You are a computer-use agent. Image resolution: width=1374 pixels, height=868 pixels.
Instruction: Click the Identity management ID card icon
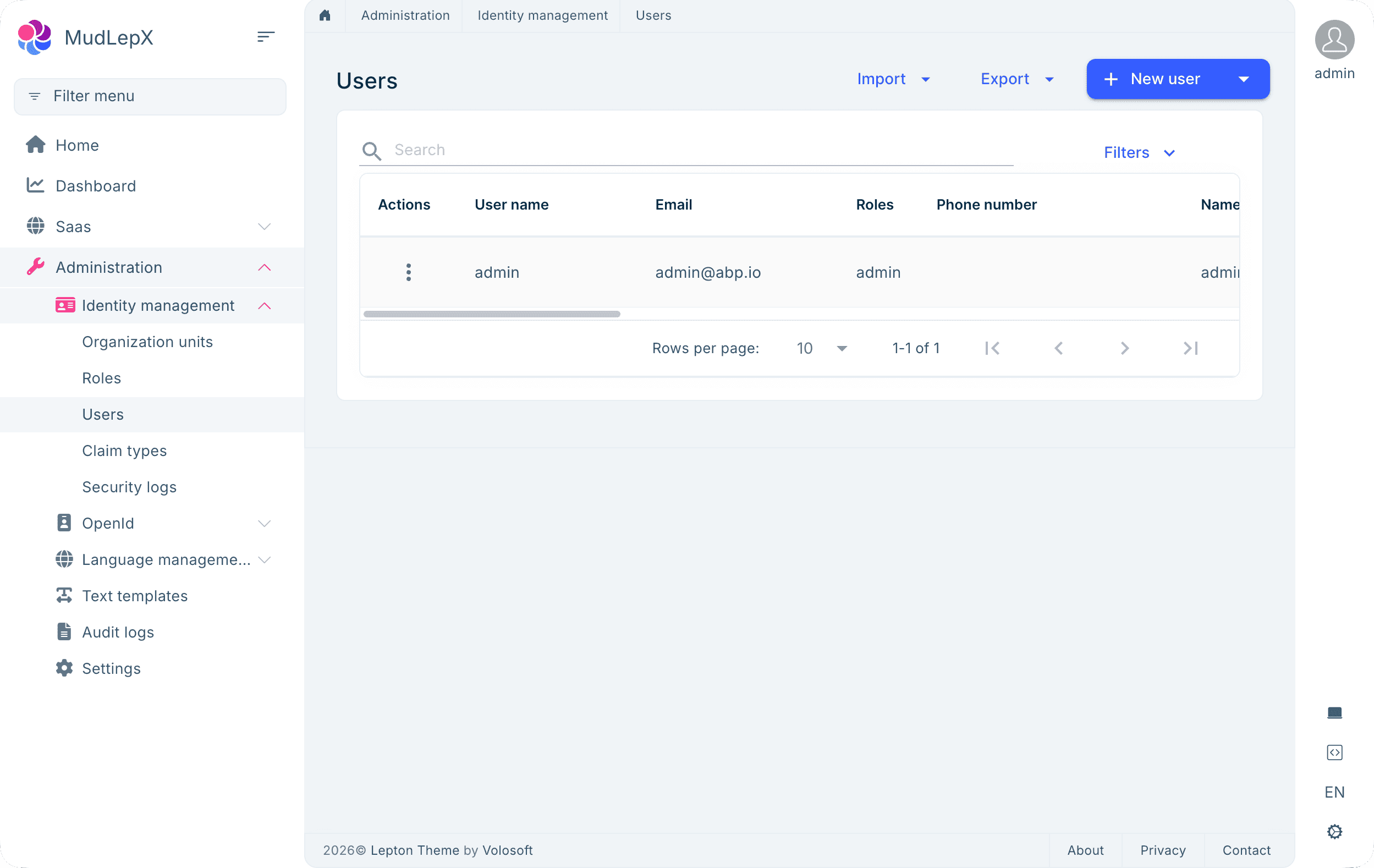tap(65, 305)
